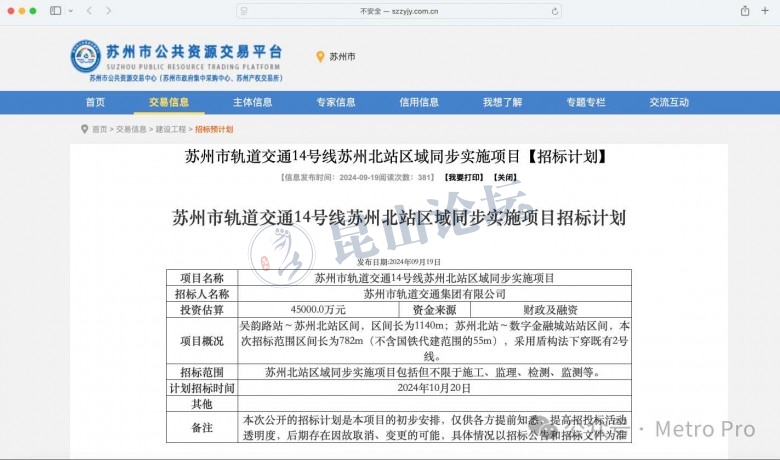Open the 首页 navigation tab
The height and width of the screenshot is (460, 780).
point(95,102)
